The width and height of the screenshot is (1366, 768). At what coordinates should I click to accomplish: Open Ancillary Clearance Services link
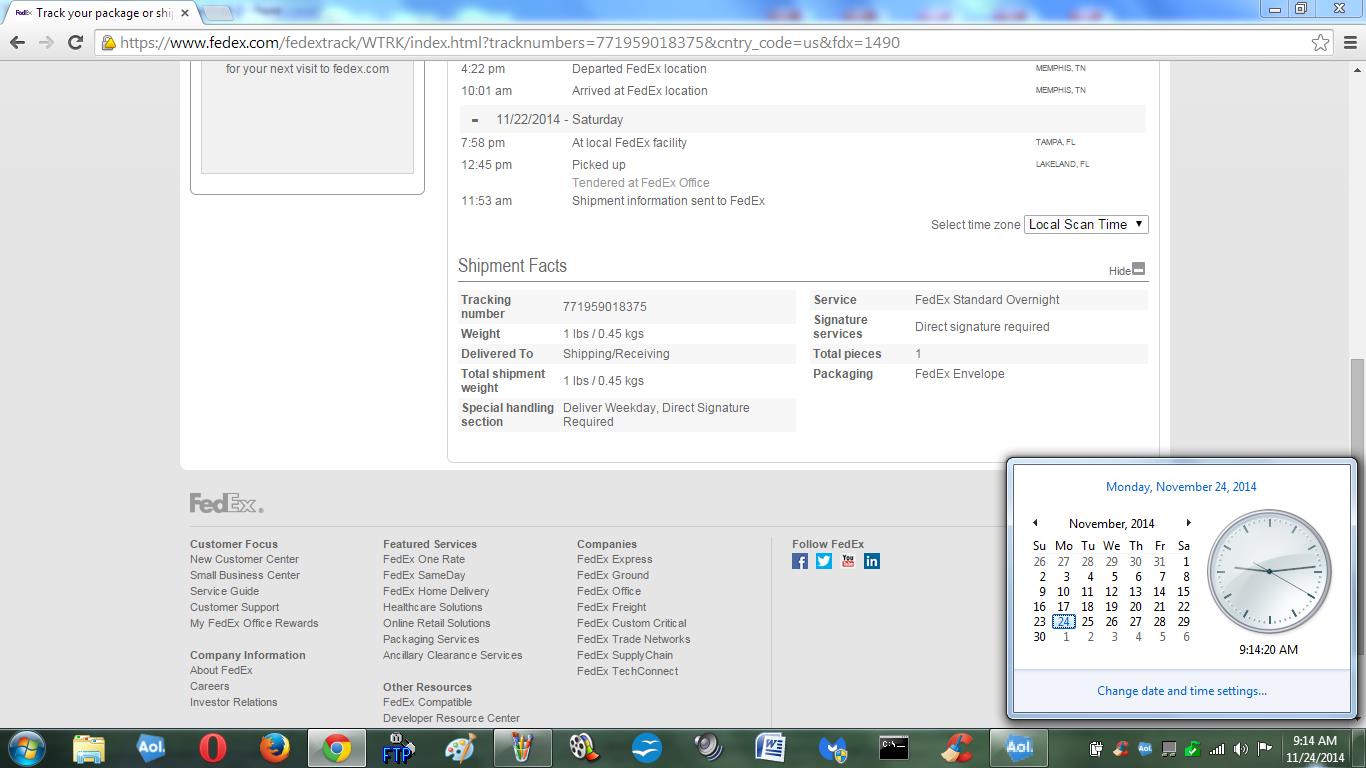coord(452,655)
